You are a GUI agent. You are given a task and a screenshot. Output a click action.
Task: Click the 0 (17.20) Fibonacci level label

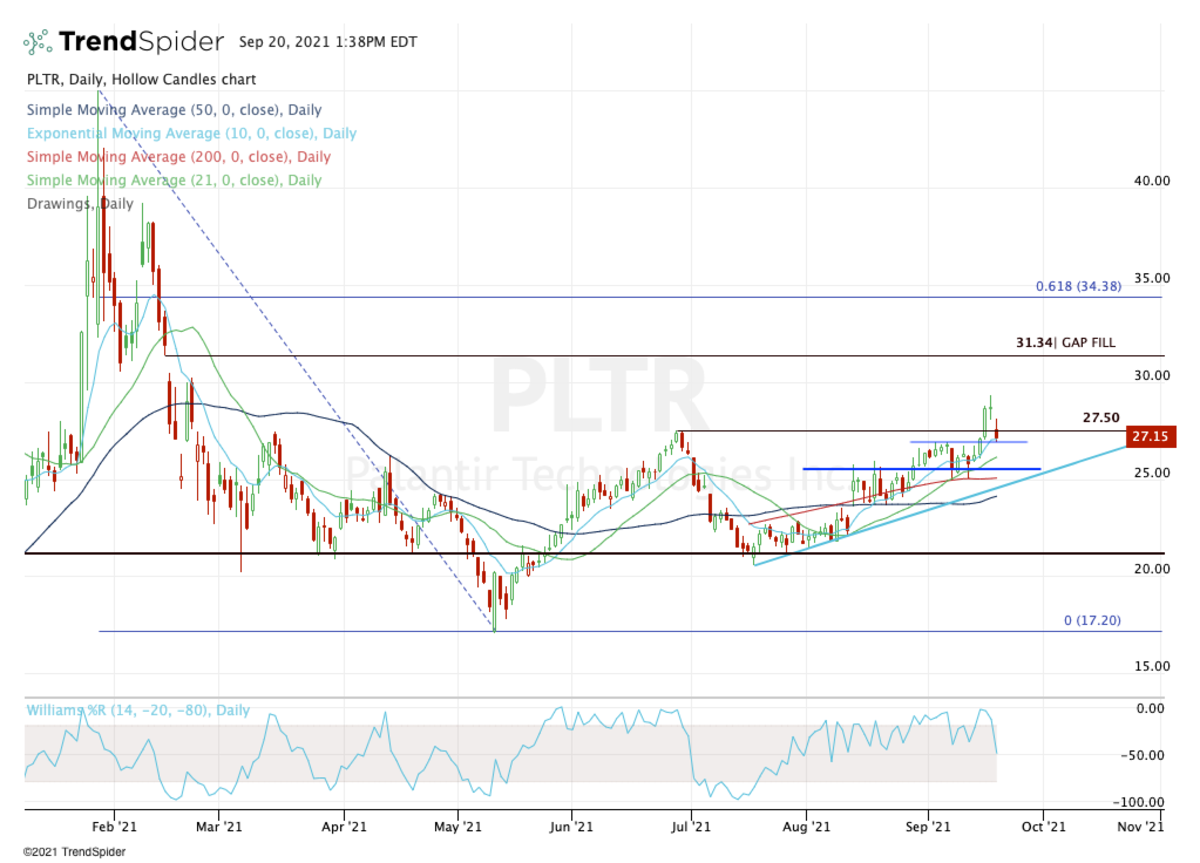1092,620
